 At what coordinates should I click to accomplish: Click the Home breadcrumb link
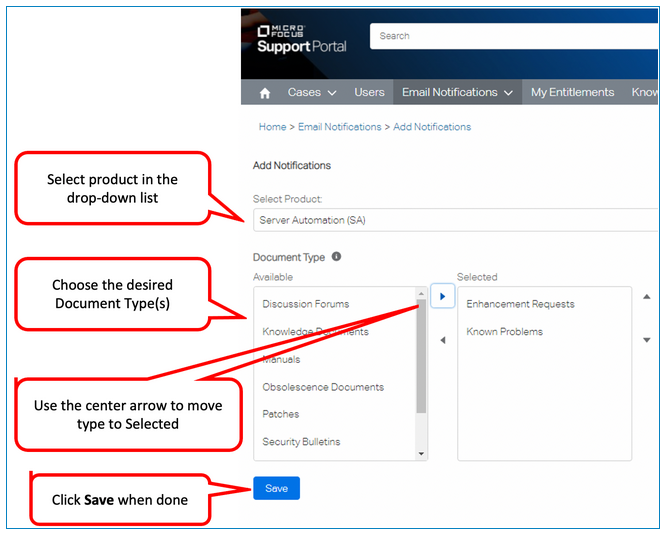pos(272,127)
